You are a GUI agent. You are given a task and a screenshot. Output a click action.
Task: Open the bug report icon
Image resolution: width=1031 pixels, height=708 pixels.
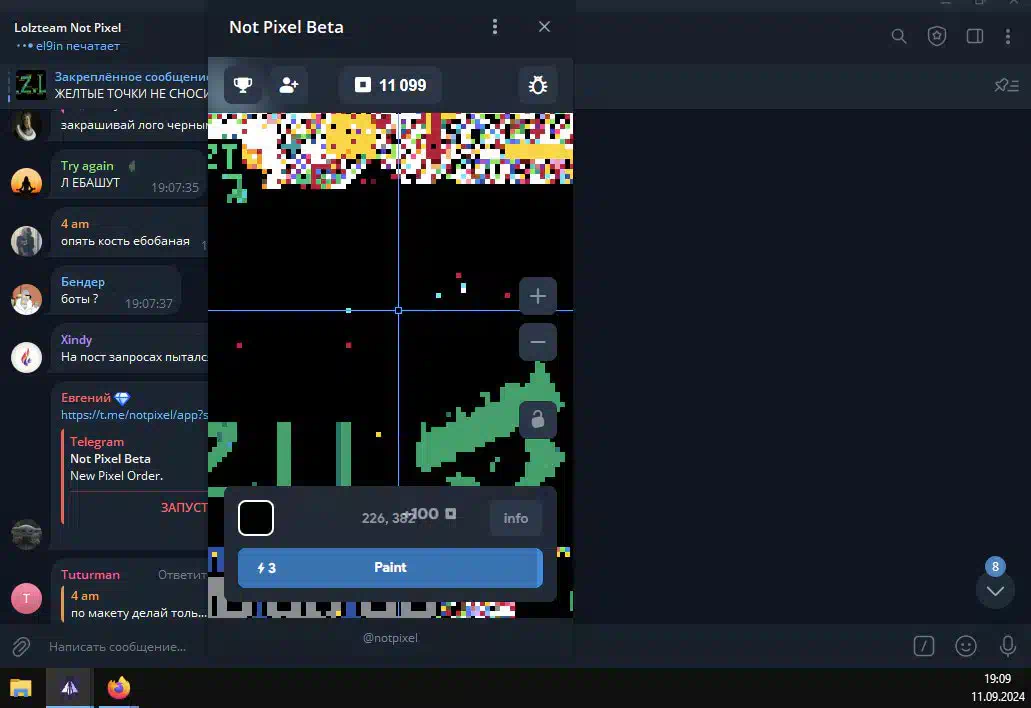(x=538, y=85)
